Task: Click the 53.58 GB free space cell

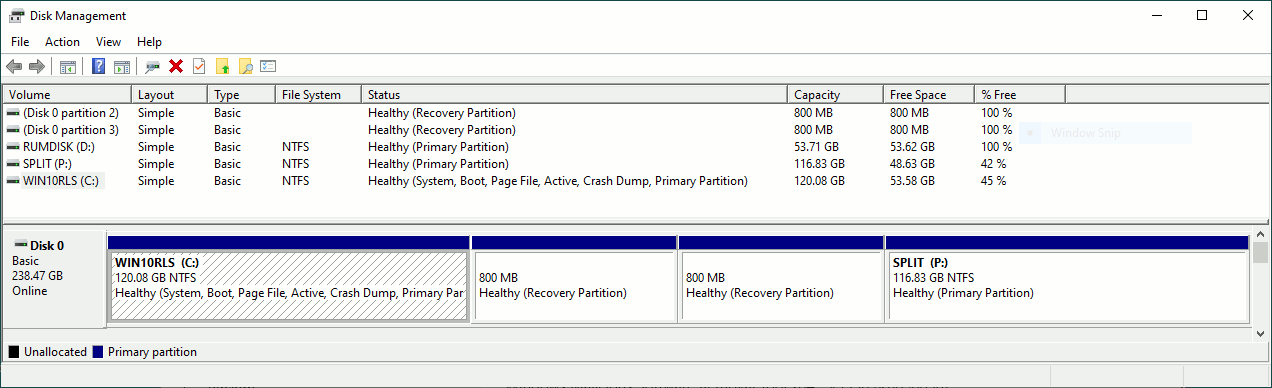Action: [913, 181]
